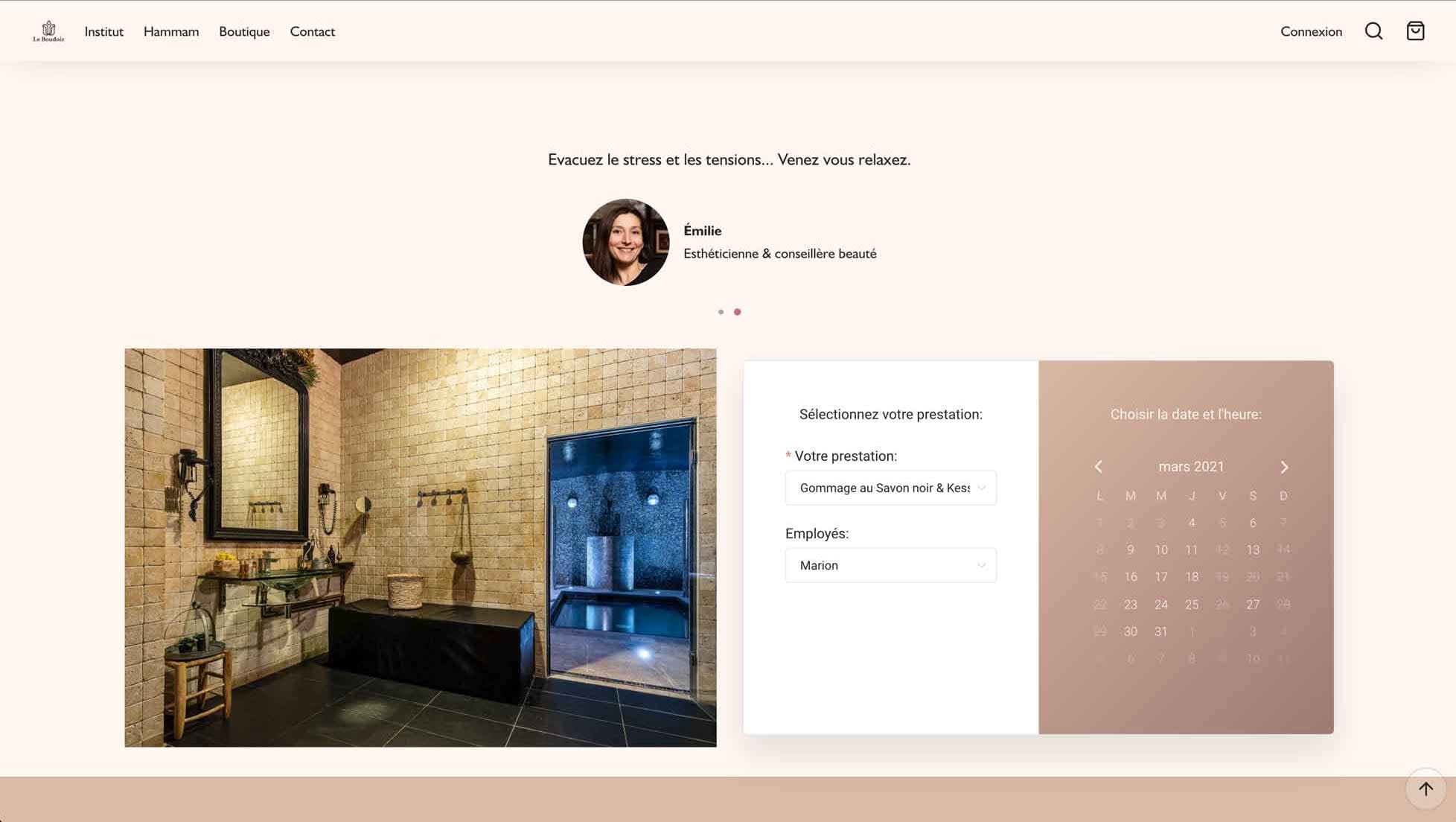
Task: Expand the Votre prestation dropdown
Action: 890,488
